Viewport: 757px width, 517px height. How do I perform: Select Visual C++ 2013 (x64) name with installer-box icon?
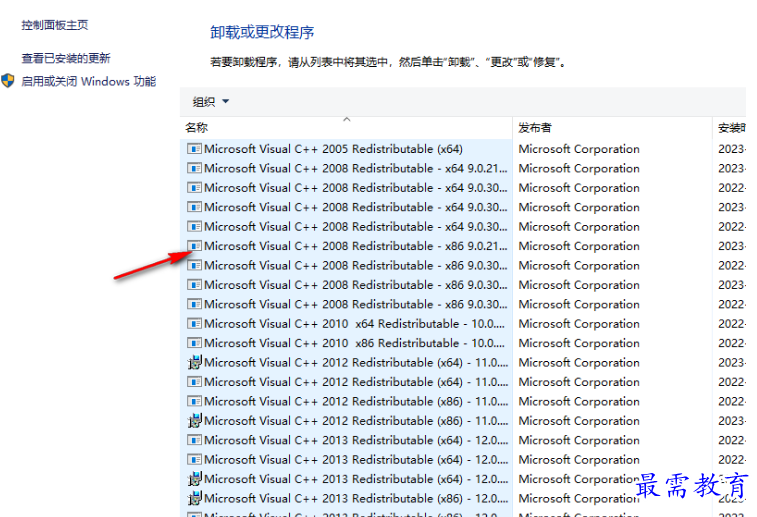tap(356, 479)
